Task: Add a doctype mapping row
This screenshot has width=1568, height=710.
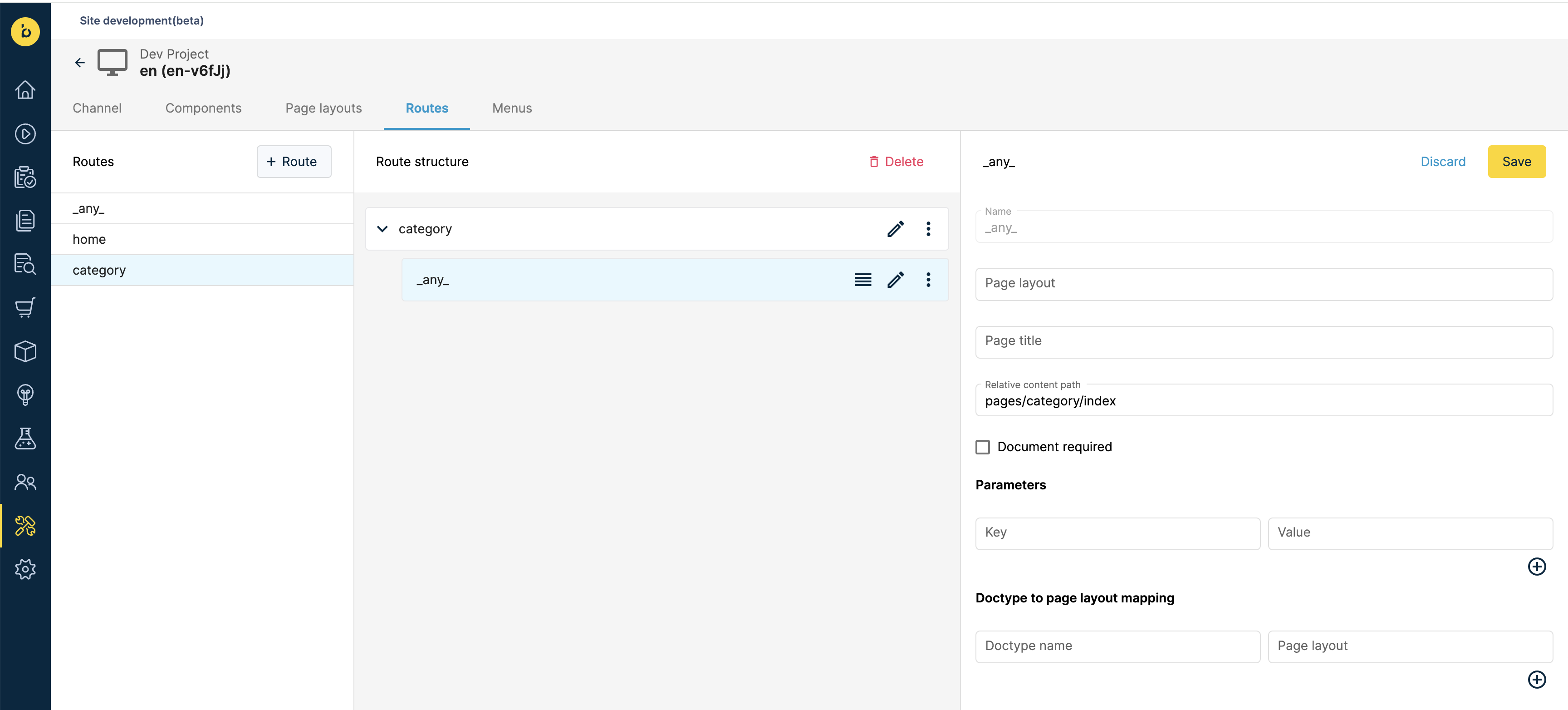Action: pos(1537,680)
